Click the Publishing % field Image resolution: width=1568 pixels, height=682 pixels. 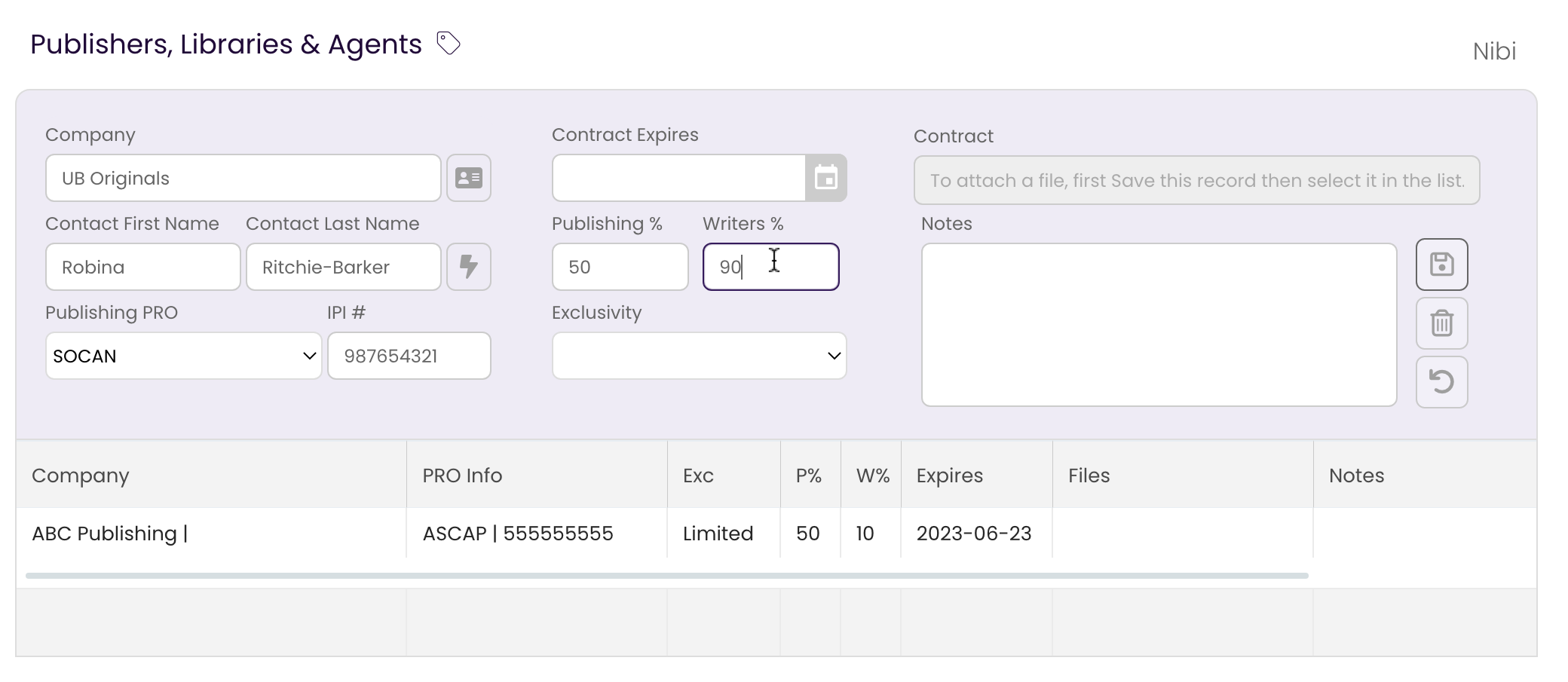[x=620, y=267]
